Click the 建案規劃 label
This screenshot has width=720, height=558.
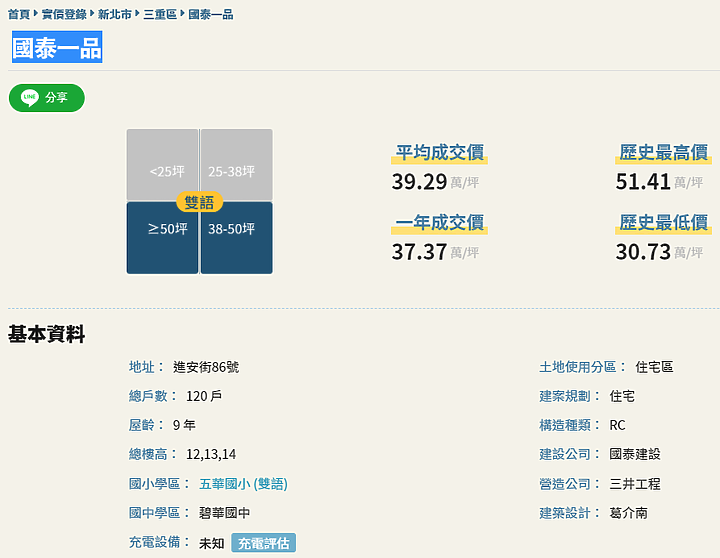click(570, 396)
